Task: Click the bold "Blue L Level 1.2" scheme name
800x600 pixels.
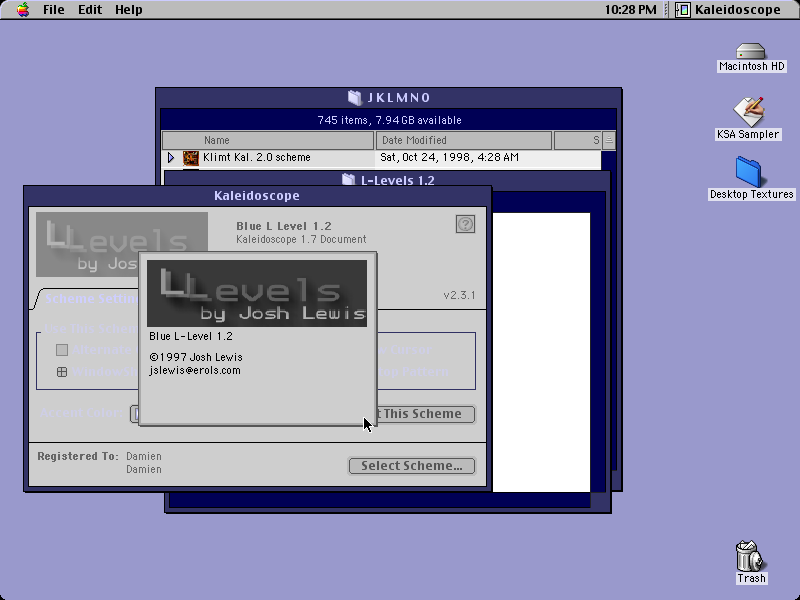Action: click(x=284, y=226)
